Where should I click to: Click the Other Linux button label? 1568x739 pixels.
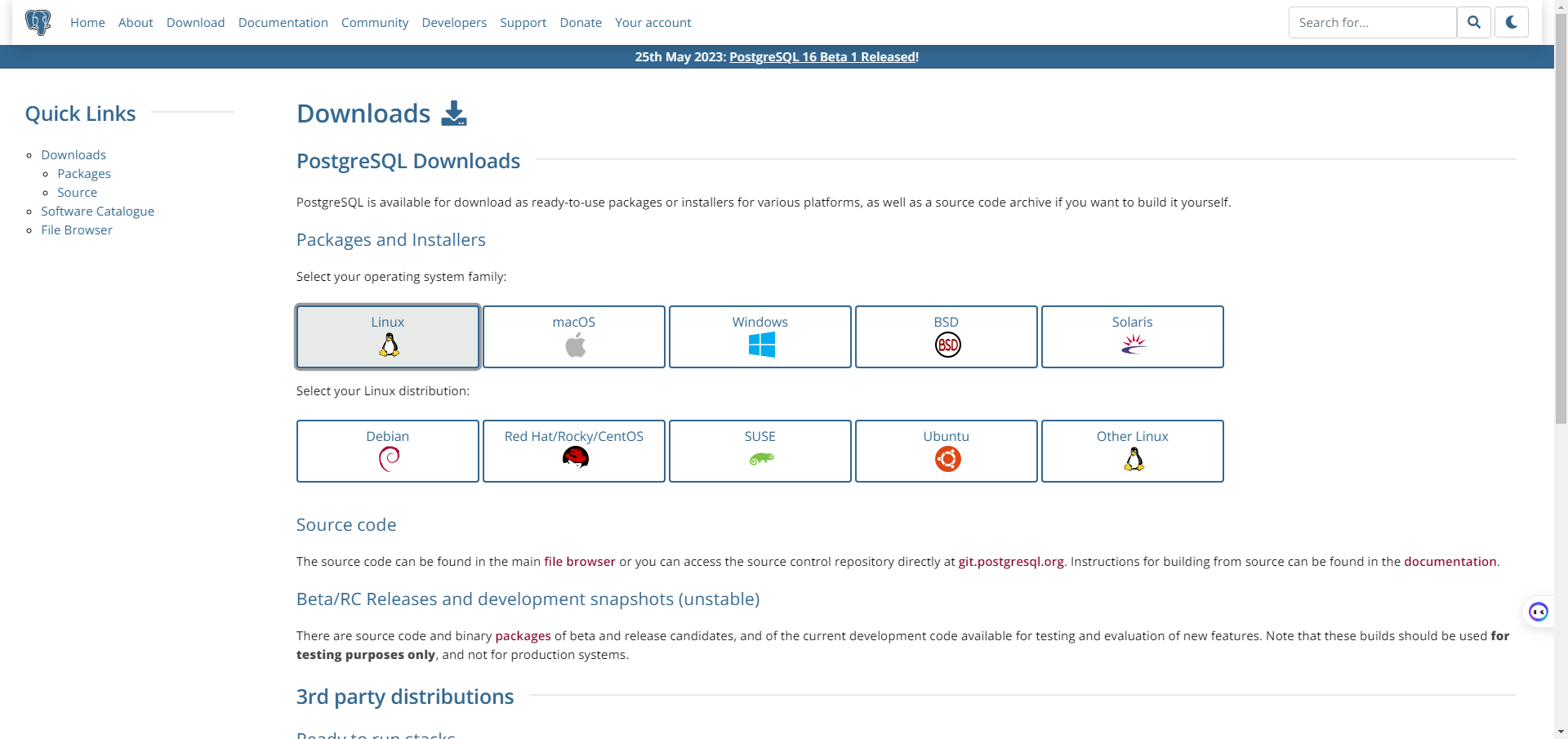(1133, 437)
